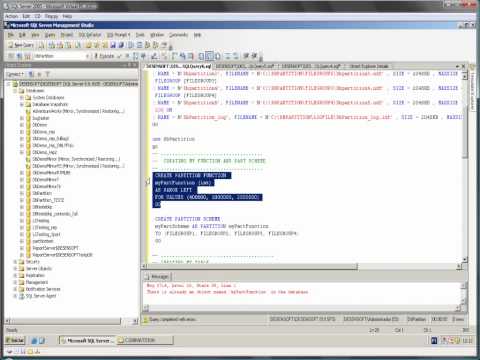
Task: Click the New Query toolbar button
Action: click(21, 45)
